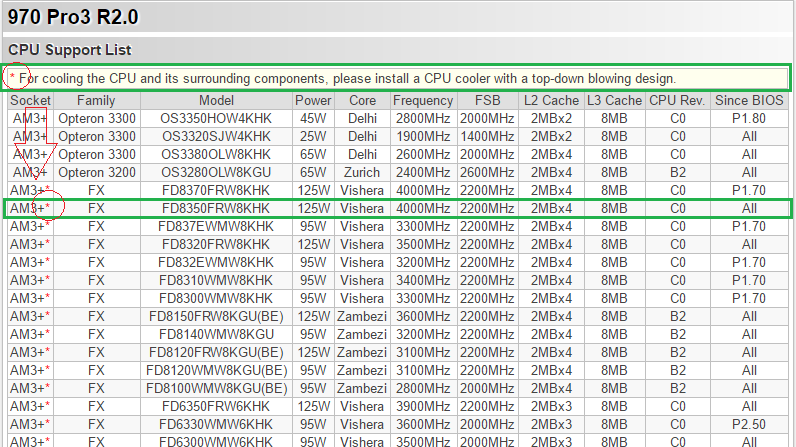Click the Model column header
Viewport: 796px width, 447px height.
[x=216, y=100]
